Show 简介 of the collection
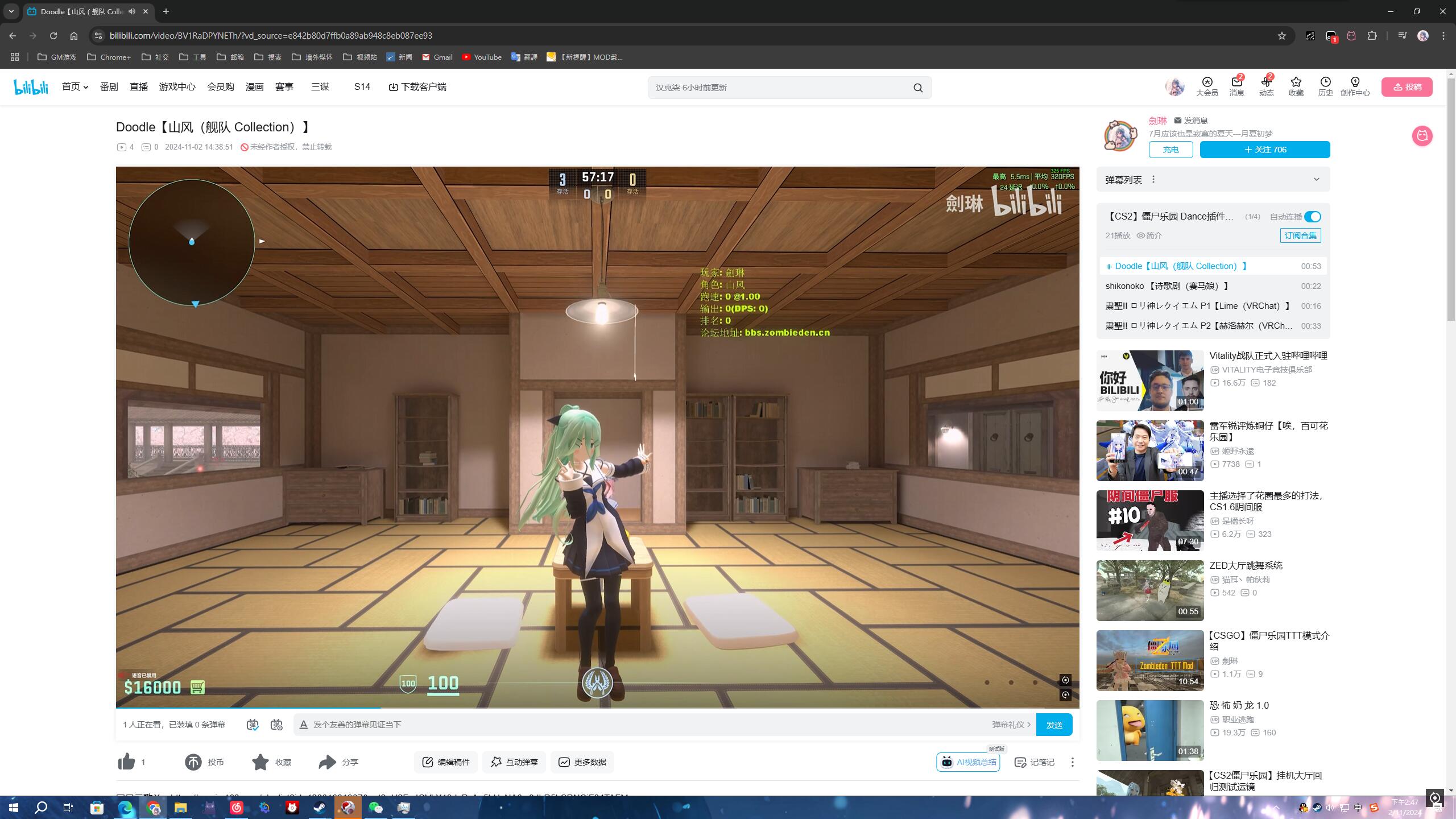 click(1149, 235)
